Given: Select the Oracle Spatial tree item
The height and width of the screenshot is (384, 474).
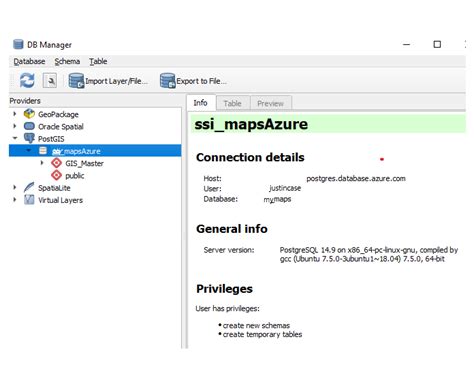Looking at the screenshot, I should [61, 127].
